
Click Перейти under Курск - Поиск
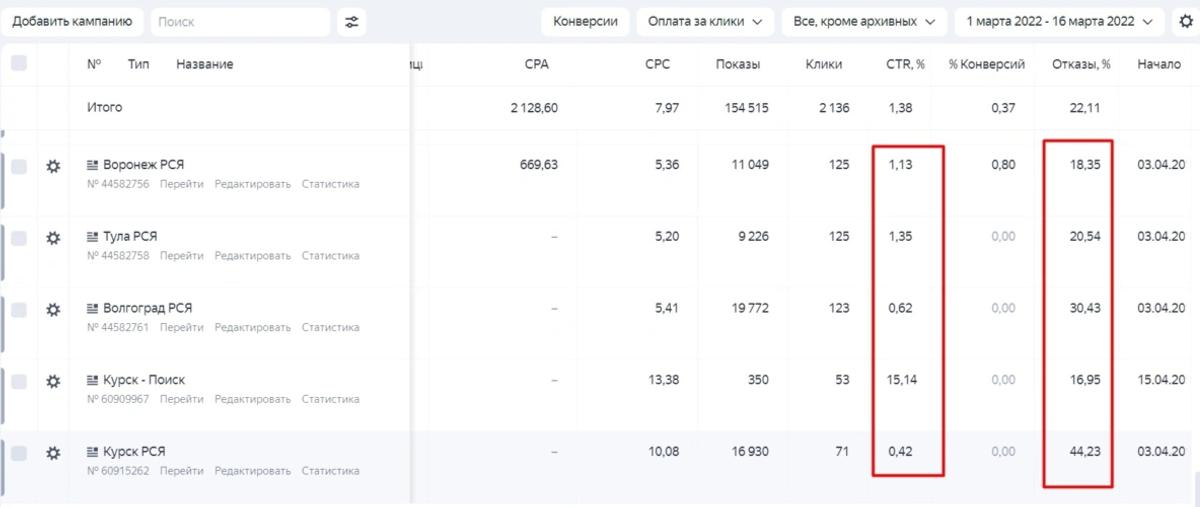(x=181, y=399)
